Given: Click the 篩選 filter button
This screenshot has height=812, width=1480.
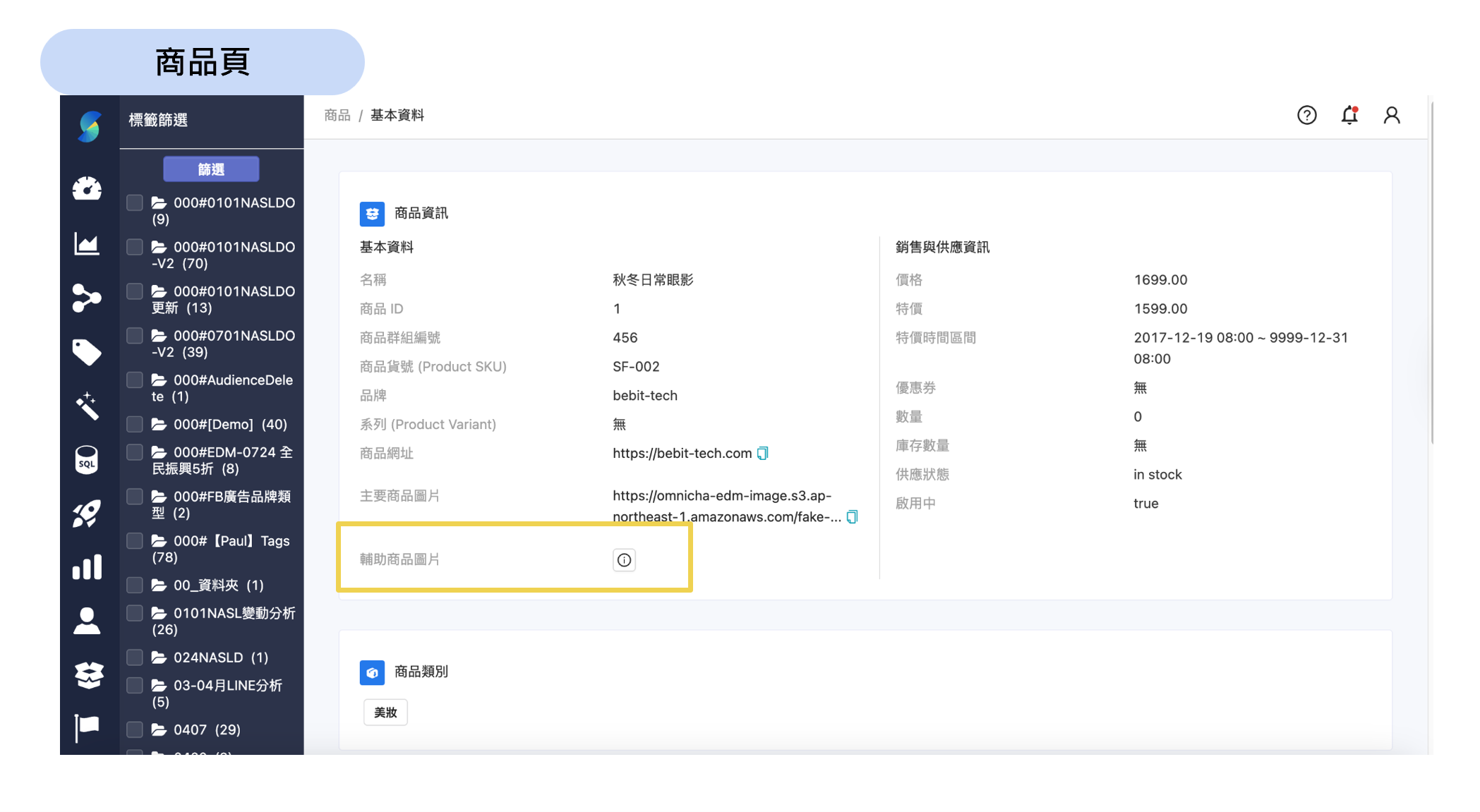Looking at the screenshot, I should pos(211,169).
